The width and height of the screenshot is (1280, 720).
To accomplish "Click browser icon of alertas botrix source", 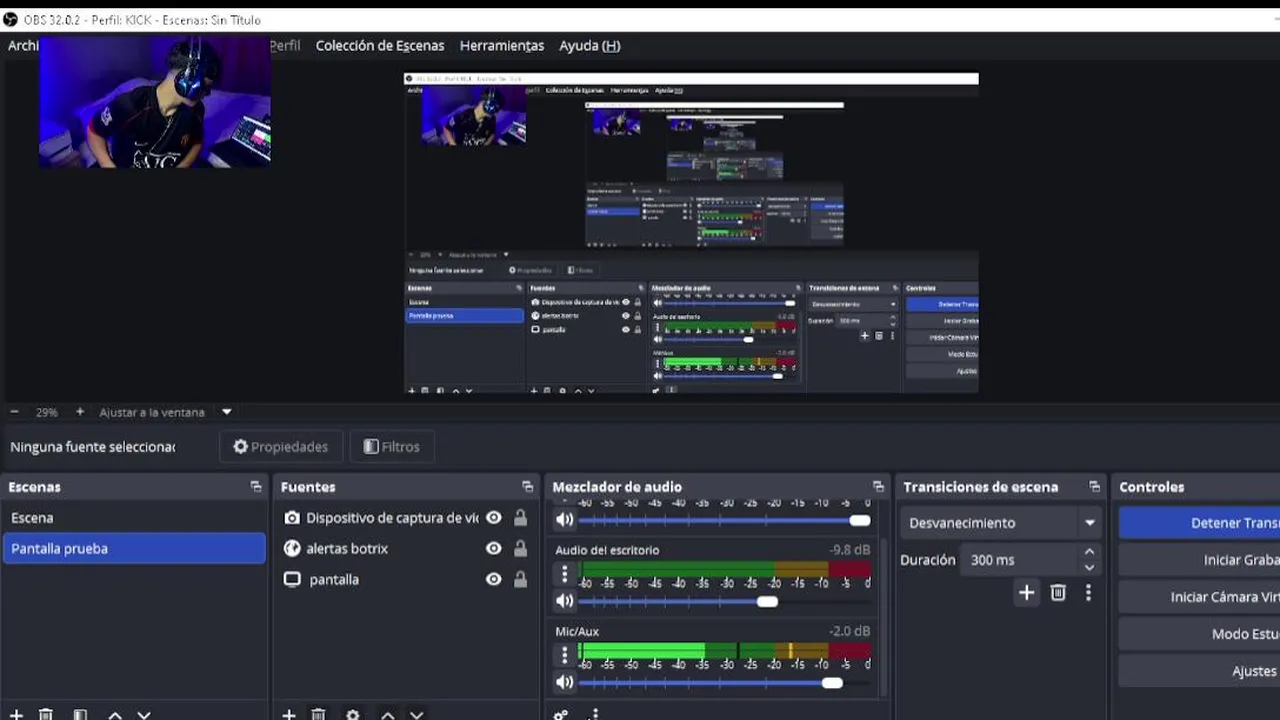I will pyautogui.click(x=292, y=548).
